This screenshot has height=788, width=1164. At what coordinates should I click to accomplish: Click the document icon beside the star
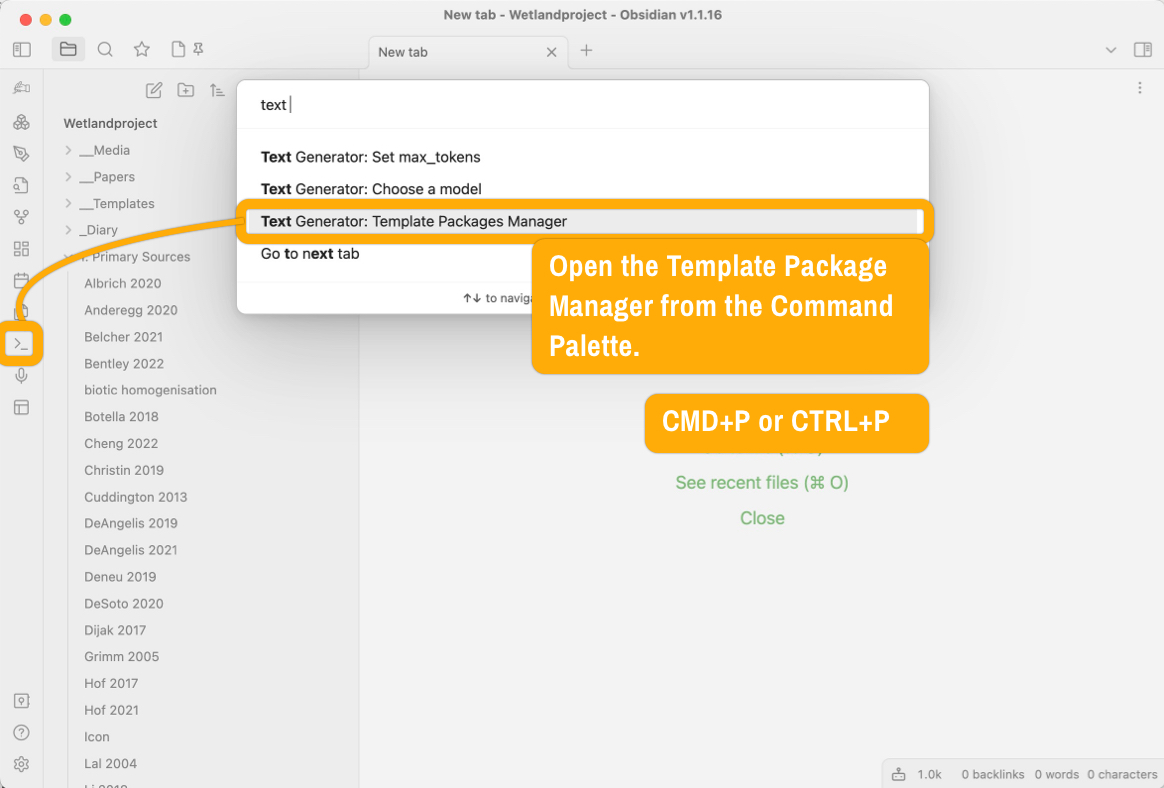[178, 50]
